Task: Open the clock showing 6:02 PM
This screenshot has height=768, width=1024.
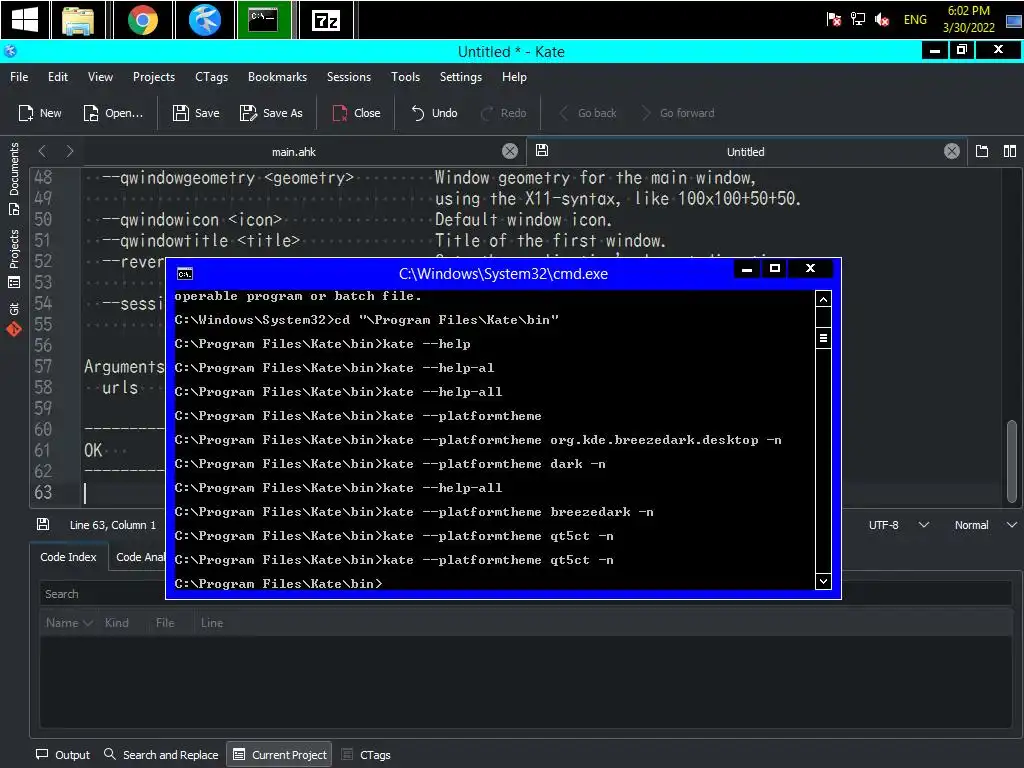Action: tap(968, 19)
